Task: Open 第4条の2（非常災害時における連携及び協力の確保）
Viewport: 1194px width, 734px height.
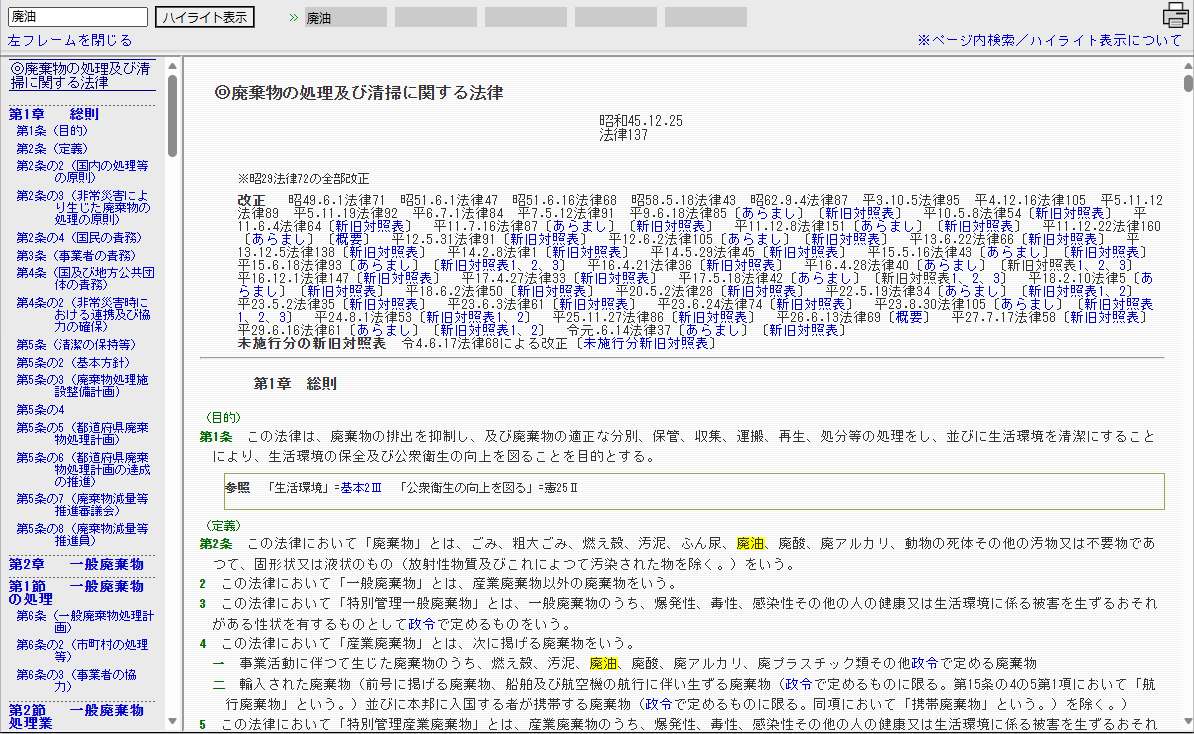Action: pyautogui.click(x=84, y=314)
